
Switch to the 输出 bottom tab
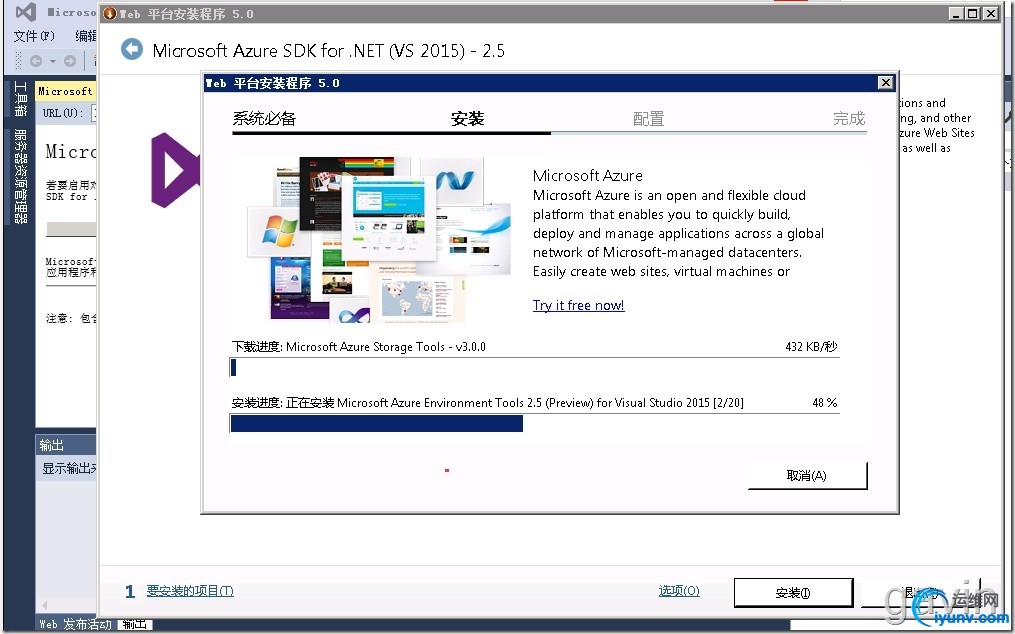point(134,624)
